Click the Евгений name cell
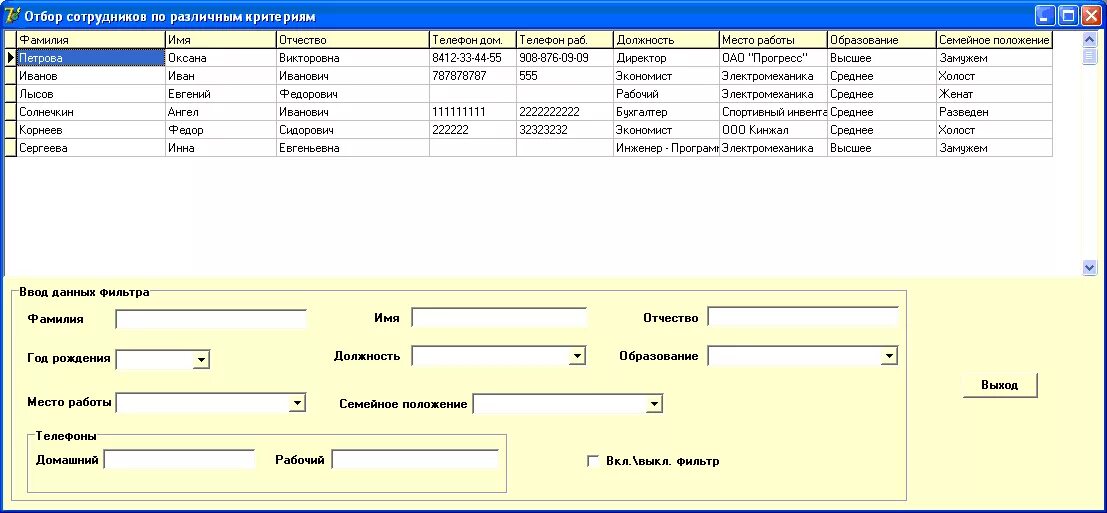 221,94
